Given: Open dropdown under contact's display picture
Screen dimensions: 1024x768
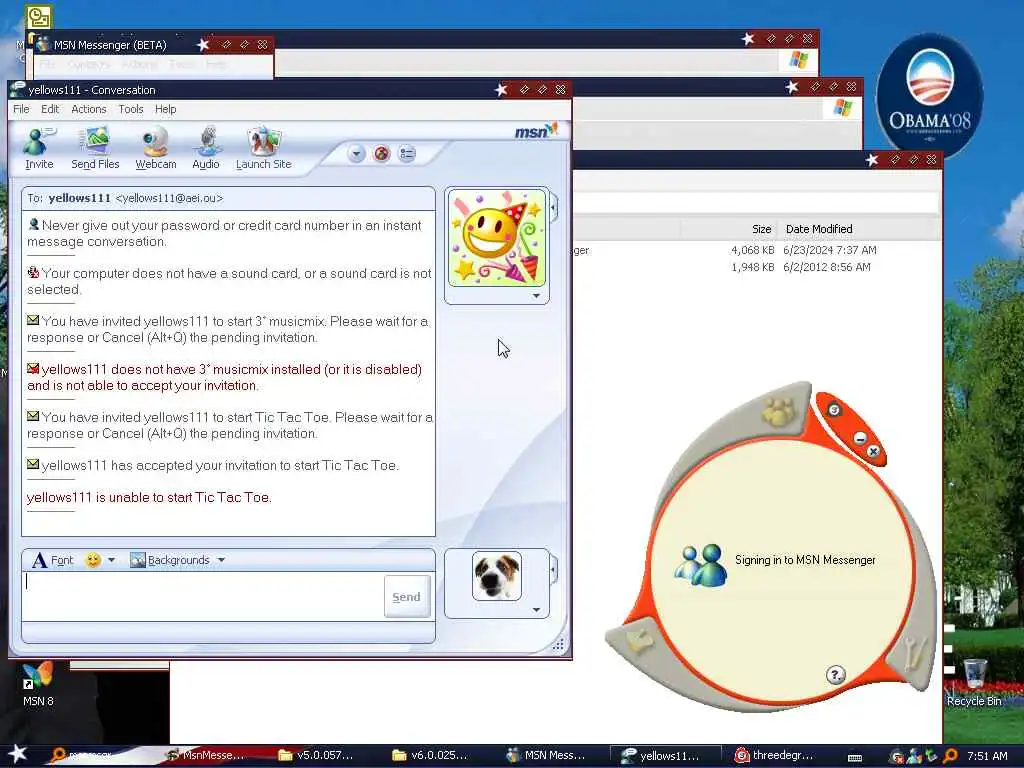Looking at the screenshot, I should click(x=536, y=296).
